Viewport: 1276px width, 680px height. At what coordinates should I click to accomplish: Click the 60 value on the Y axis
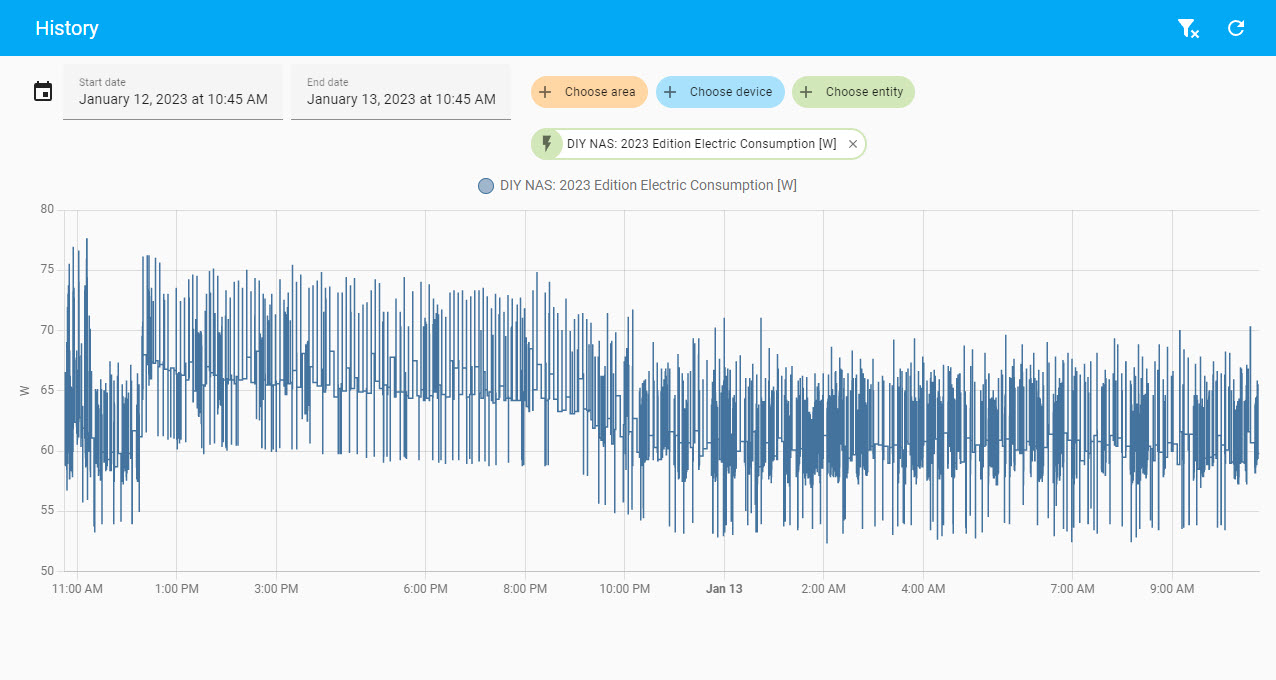47,451
